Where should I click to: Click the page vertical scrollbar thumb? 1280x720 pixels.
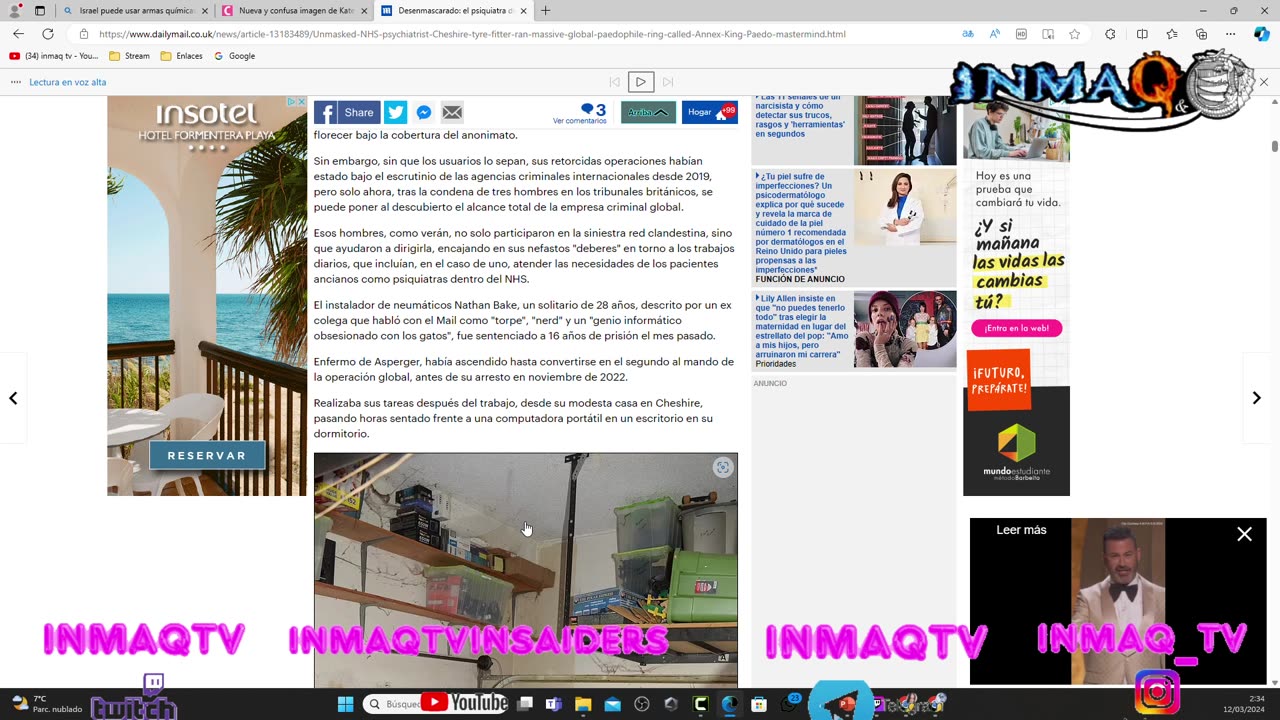1274,146
